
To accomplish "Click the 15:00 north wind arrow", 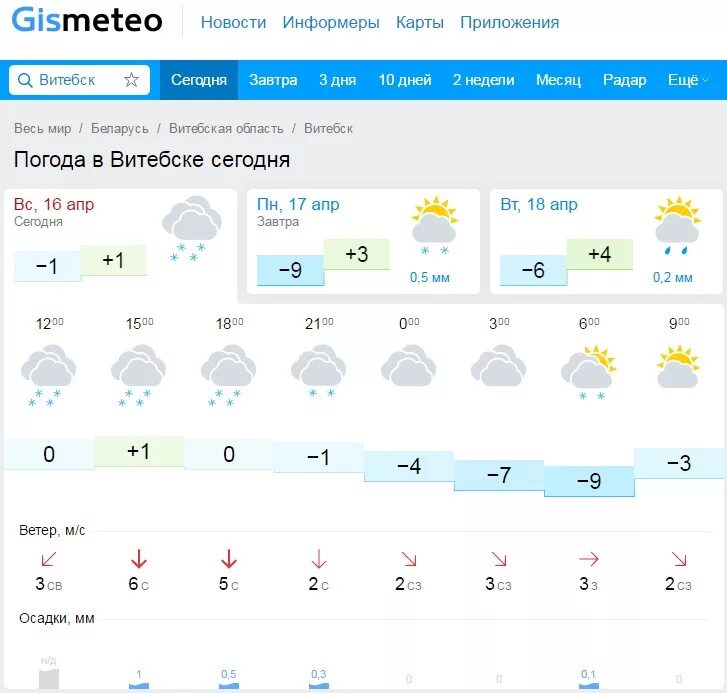I will pyautogui.click(x=139, y=559).
